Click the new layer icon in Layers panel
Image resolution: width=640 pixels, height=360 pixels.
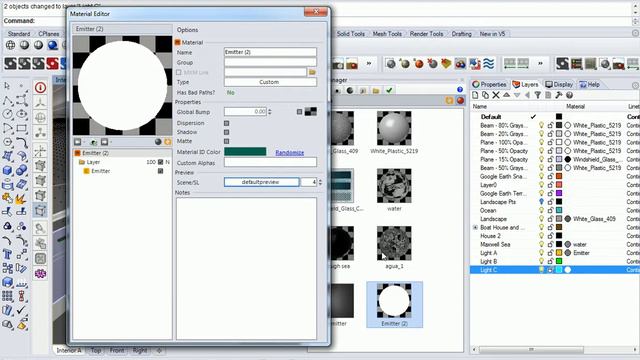tap(475, 95)
